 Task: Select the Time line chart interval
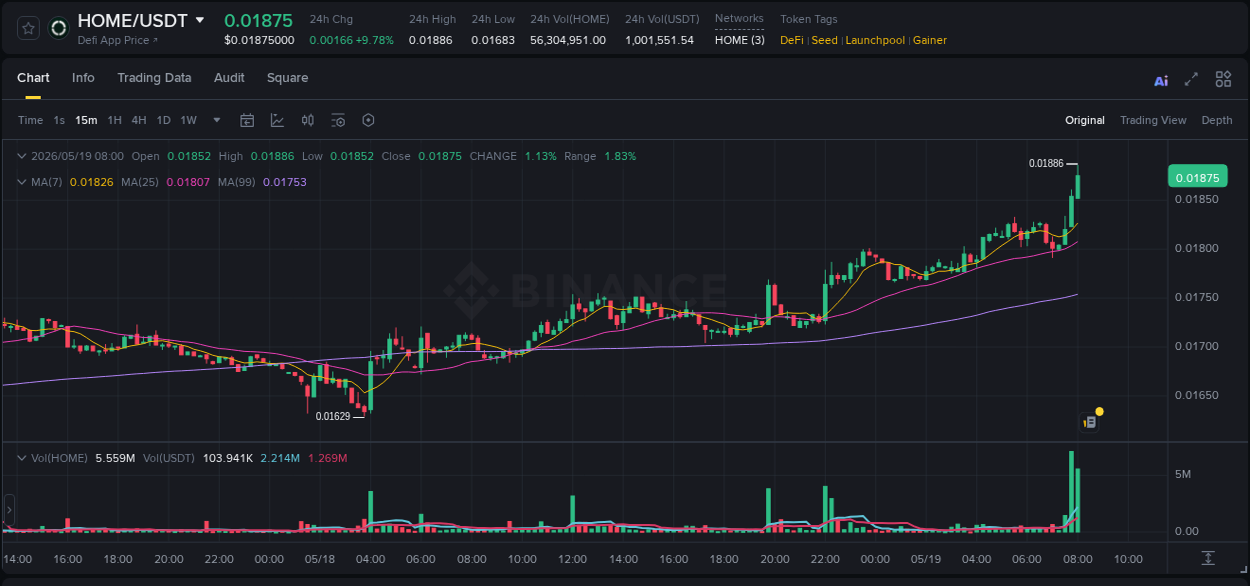coord(30,120)
